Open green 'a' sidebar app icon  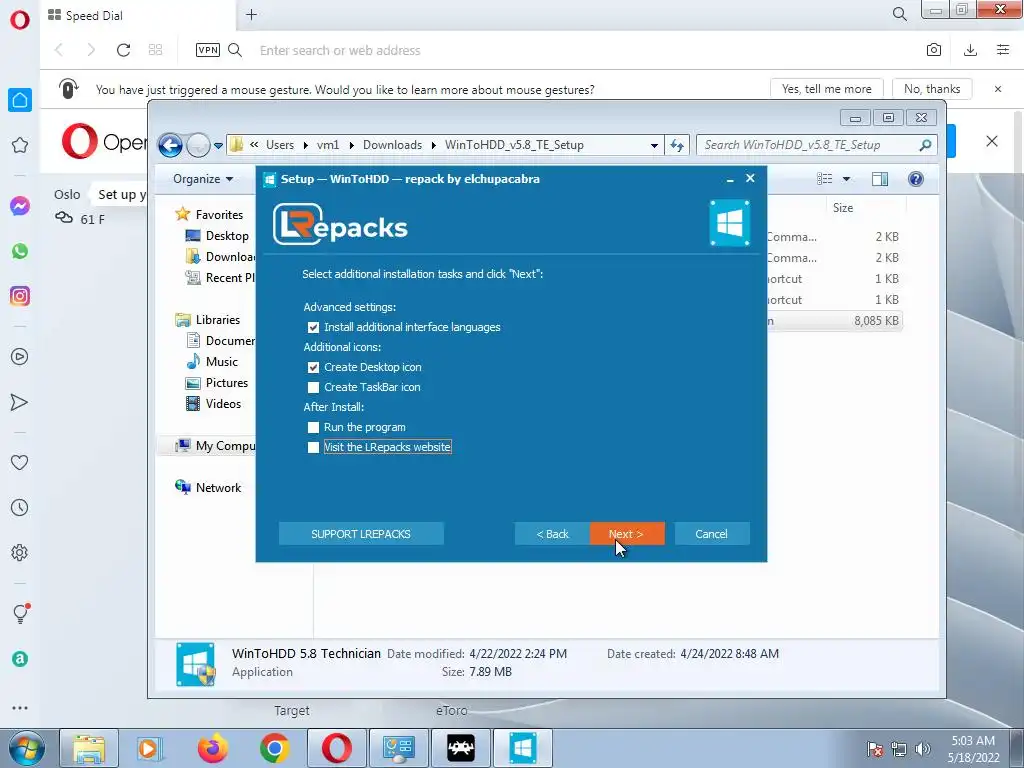[x=20, y=659]
